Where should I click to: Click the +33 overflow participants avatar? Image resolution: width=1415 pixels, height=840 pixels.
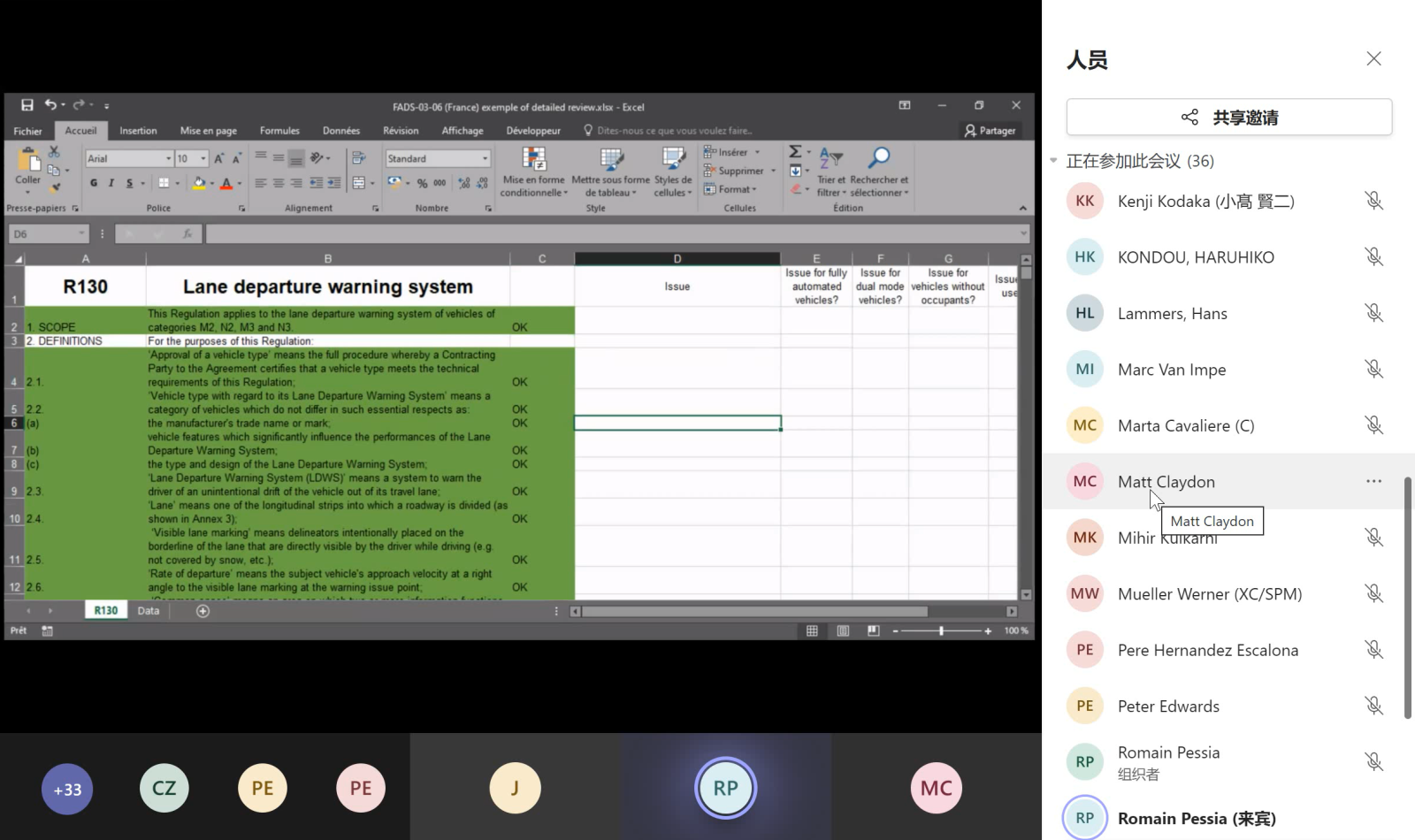click(67, 789)
